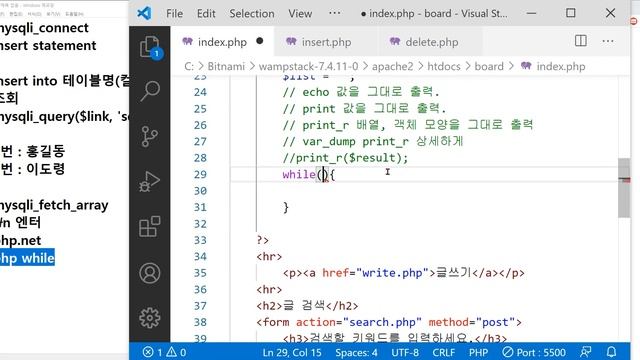Open the Extensions view
The width and height of the screenshot is (640, 360).
(x=150, y=227)
